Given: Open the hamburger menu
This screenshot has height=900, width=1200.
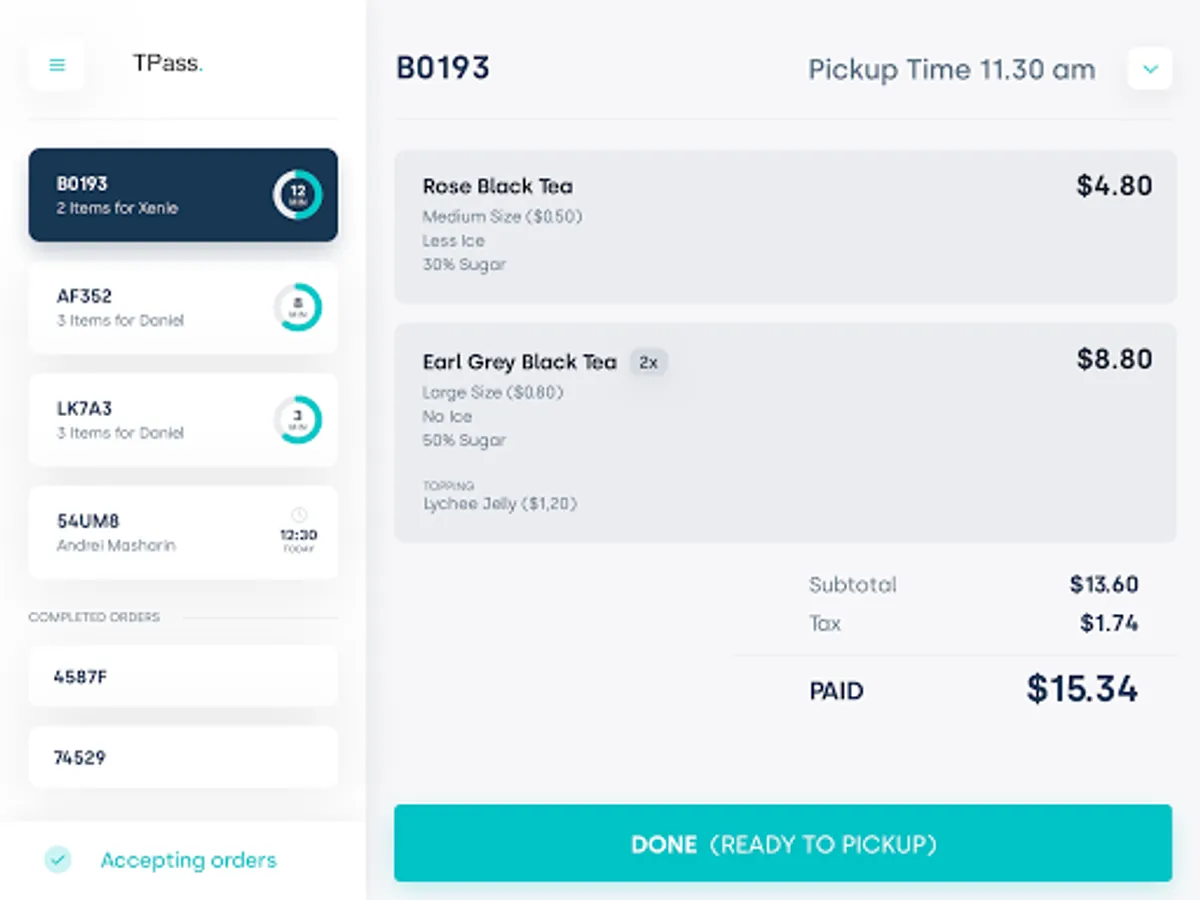Looking at the screenshot, I should click(57, 65).
